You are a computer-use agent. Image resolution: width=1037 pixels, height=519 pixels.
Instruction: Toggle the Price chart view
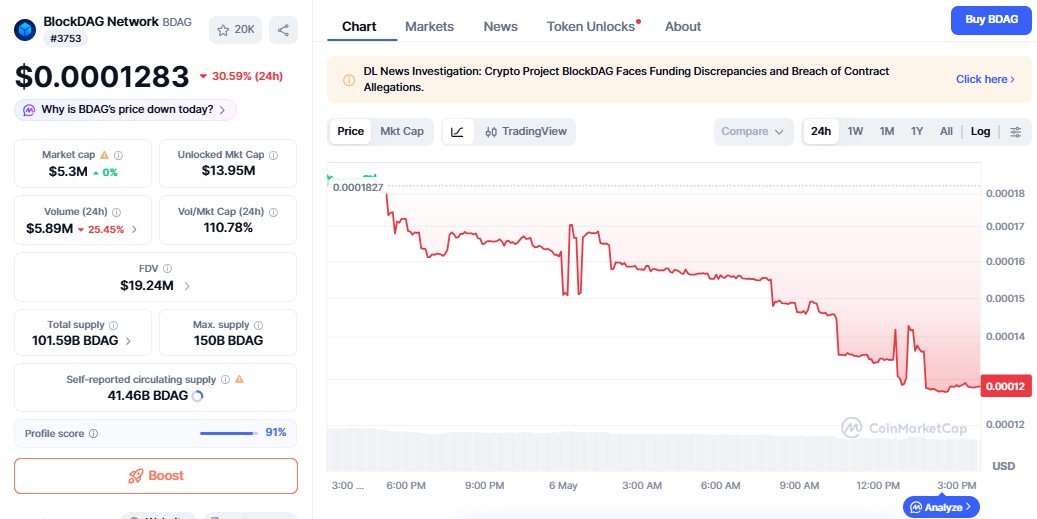(x=351, y=132)
